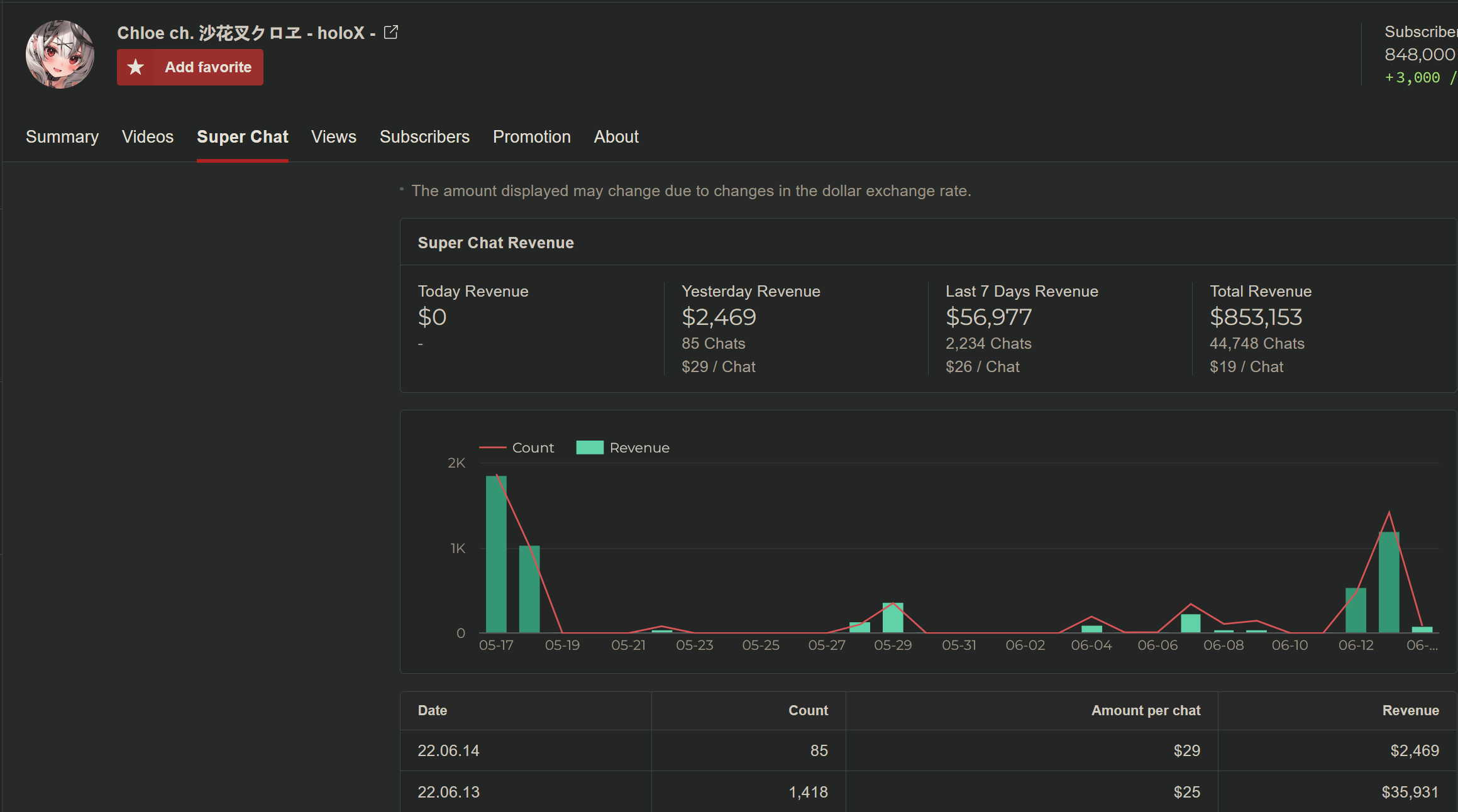Click the Yesterday Revenue $2,469 value
The width and height of the screenshot is (1458, 812).
point(719,317)
